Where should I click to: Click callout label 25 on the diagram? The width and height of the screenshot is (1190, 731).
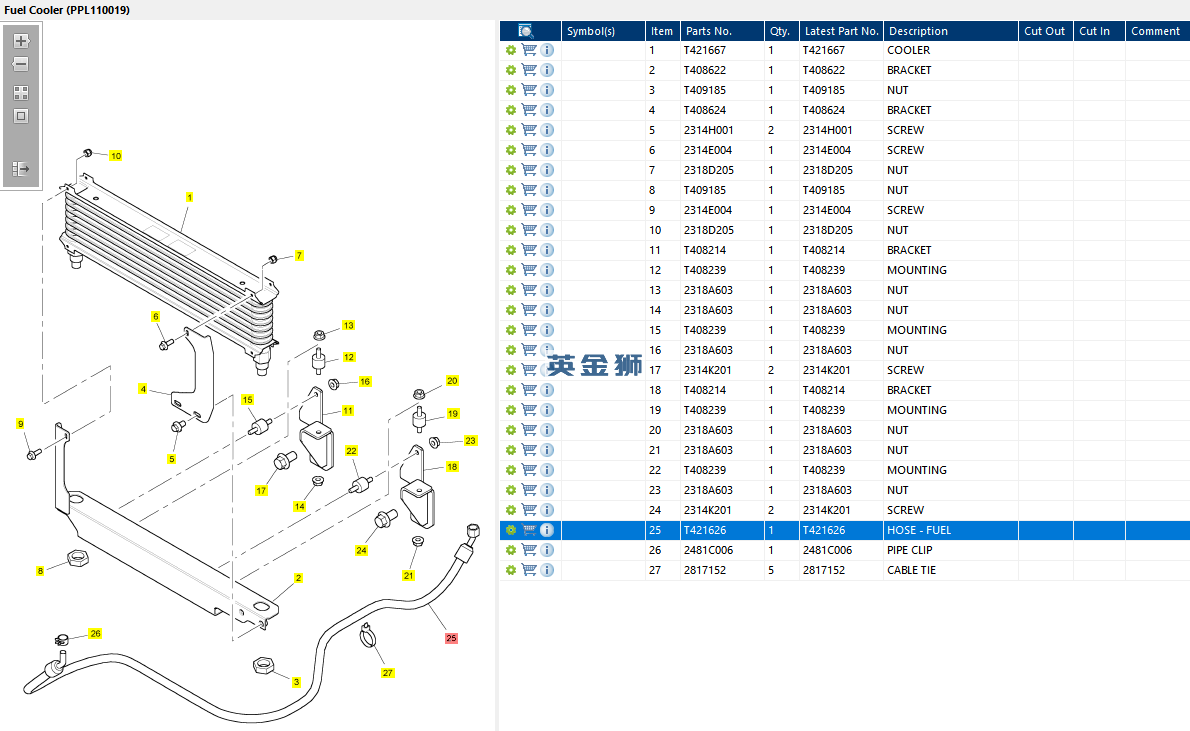(451, 638)
